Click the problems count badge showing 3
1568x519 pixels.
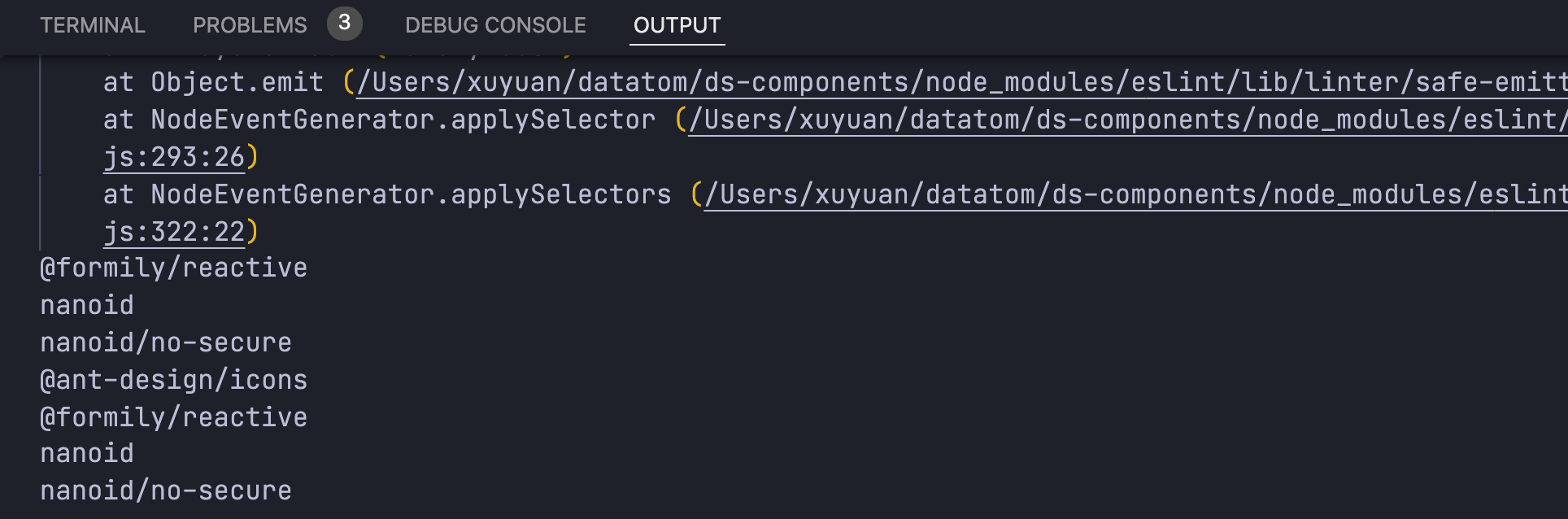[x=344, y=23]
